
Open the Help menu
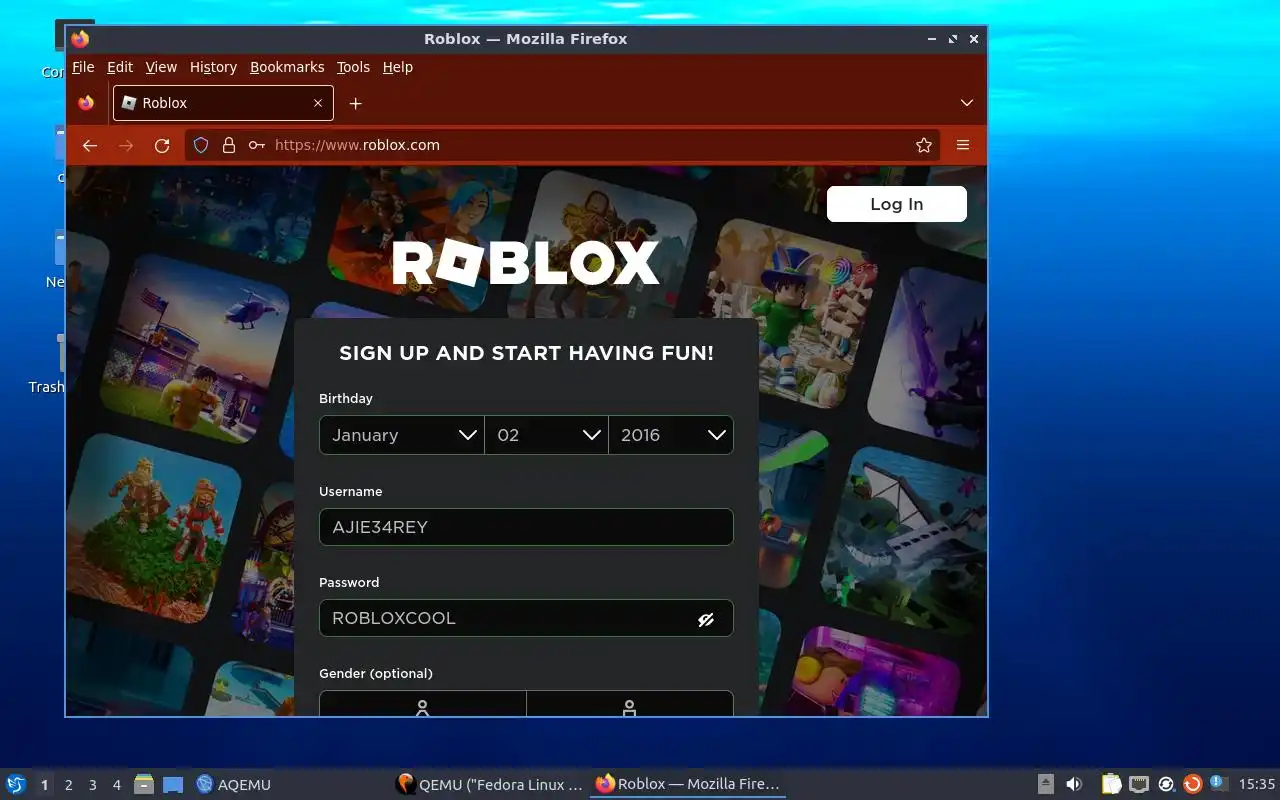point(398,67)
